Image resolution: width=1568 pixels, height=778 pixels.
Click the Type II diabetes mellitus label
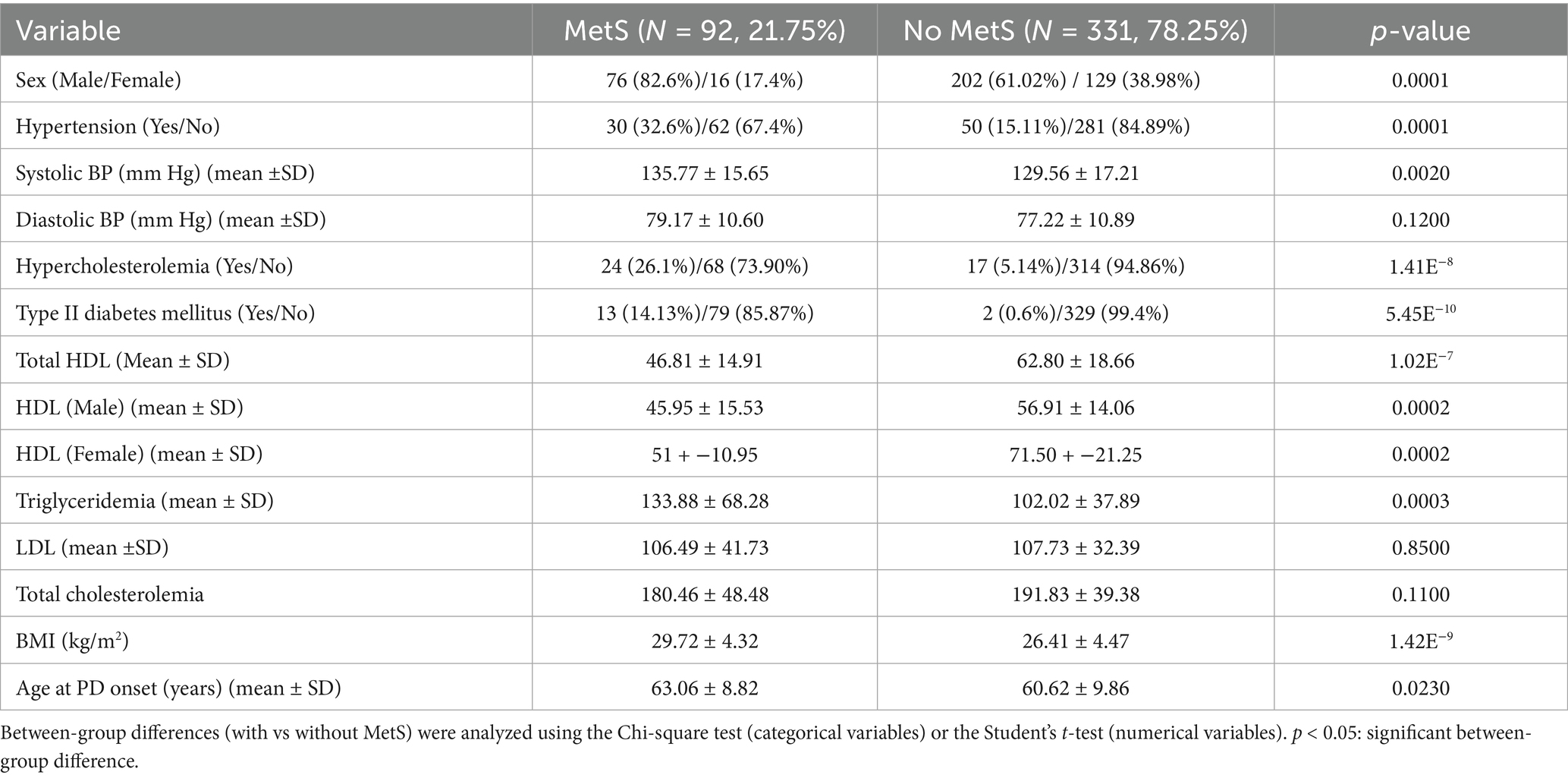165,313
